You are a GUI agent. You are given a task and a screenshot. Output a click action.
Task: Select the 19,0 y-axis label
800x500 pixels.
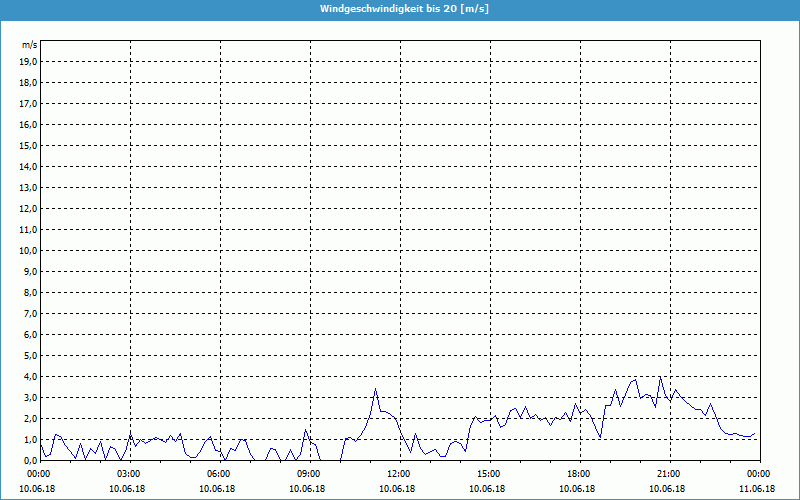click(29, 61)
